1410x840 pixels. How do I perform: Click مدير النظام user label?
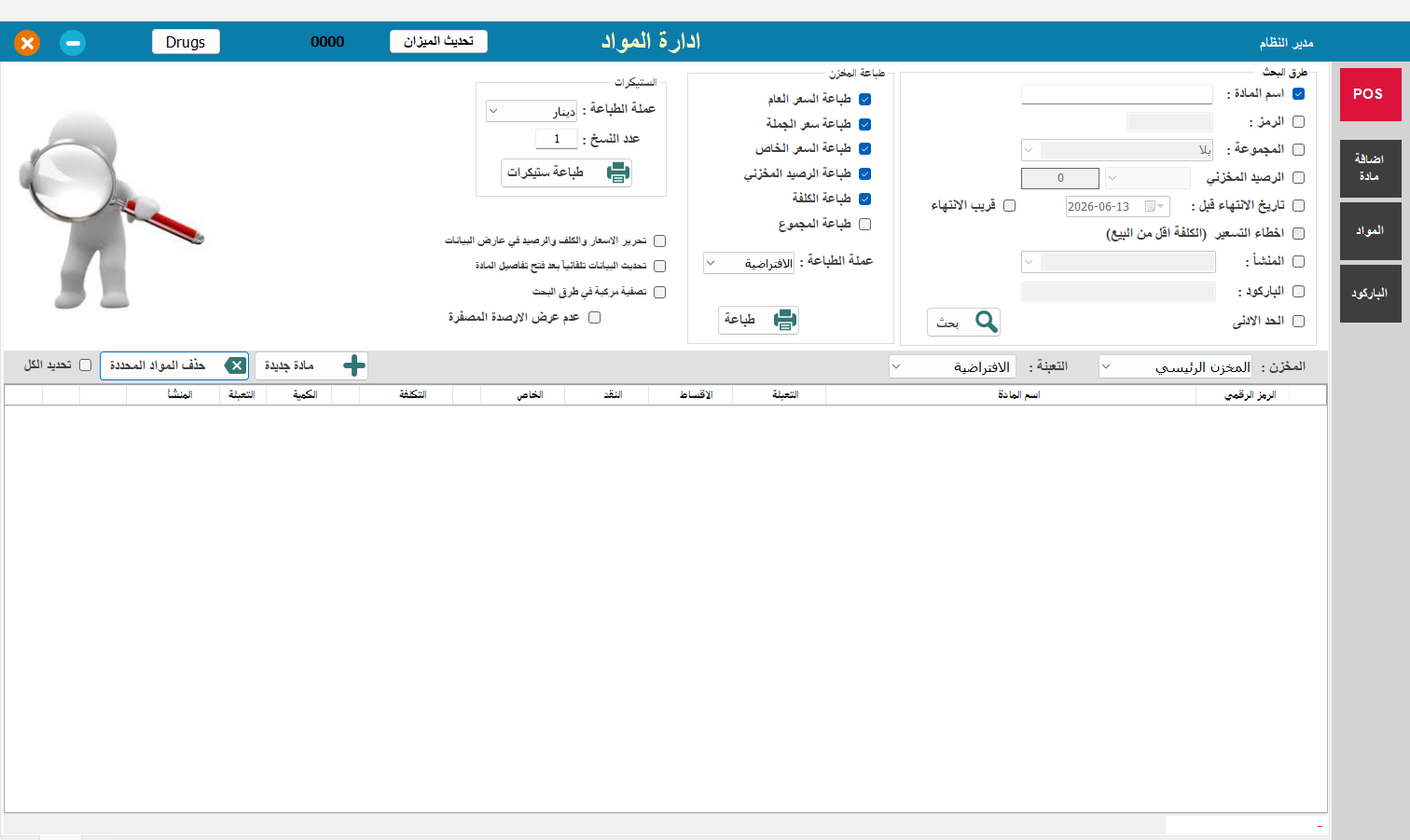coord(1286,43)
